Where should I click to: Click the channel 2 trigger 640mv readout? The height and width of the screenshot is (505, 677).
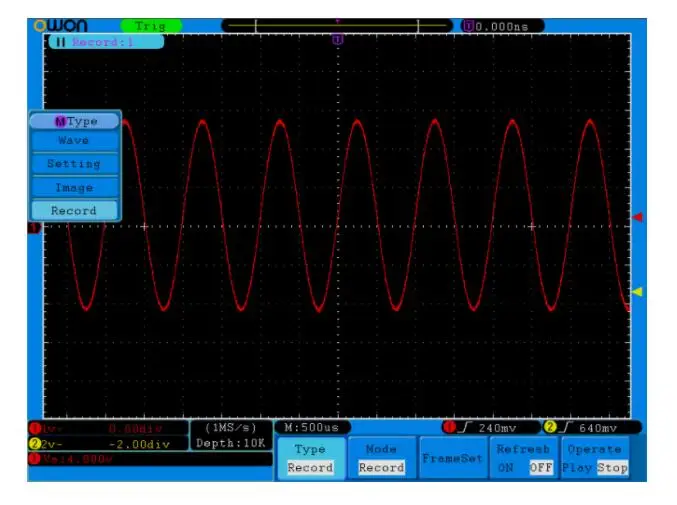[598, 428]
